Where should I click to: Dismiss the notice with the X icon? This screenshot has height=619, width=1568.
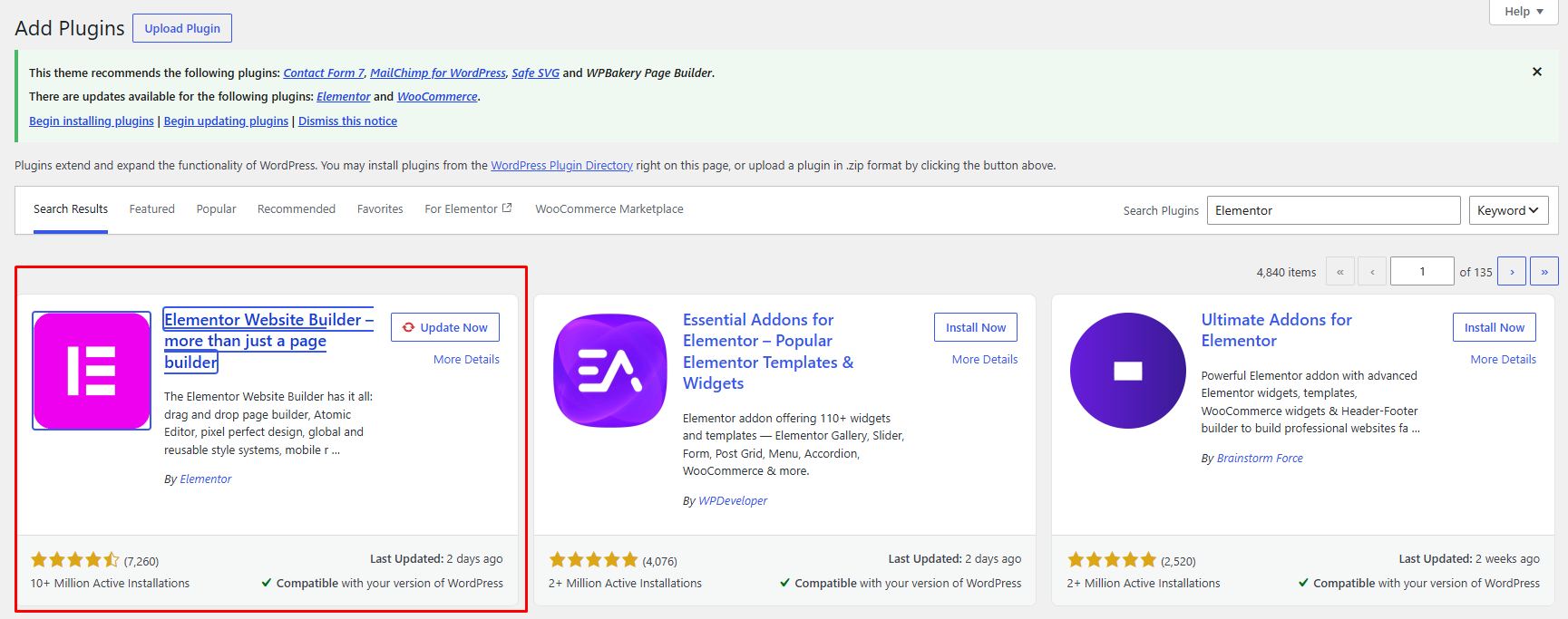click(x=1537, y=72)
